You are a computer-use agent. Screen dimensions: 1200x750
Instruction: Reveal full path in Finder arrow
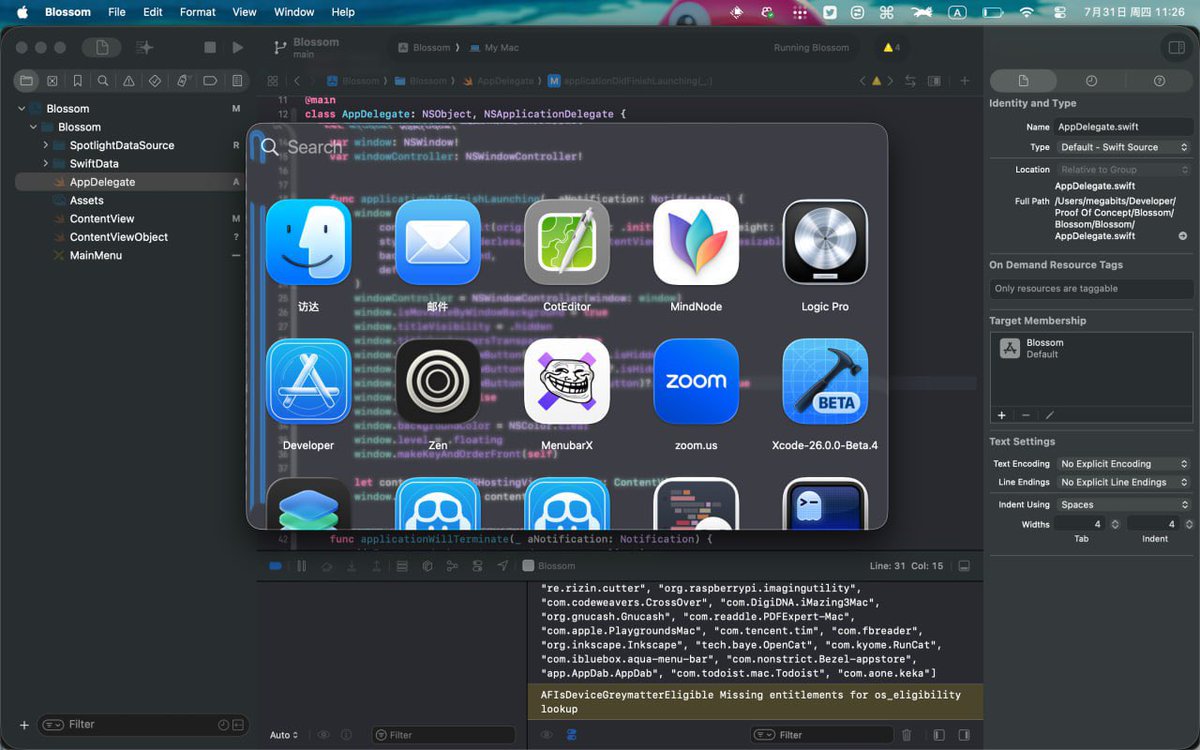[x=1183, y=236]
